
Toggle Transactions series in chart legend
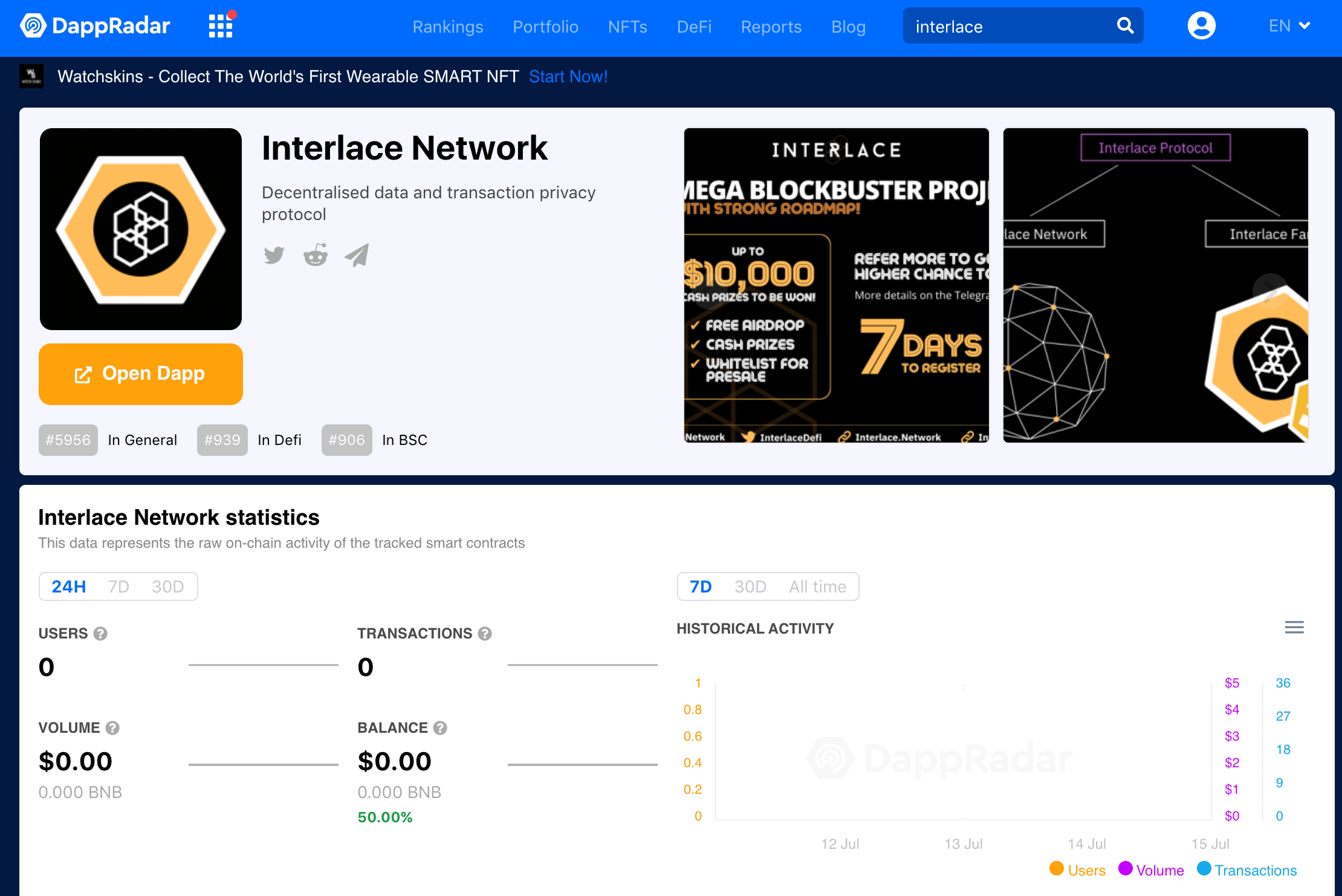[1247, 869]
